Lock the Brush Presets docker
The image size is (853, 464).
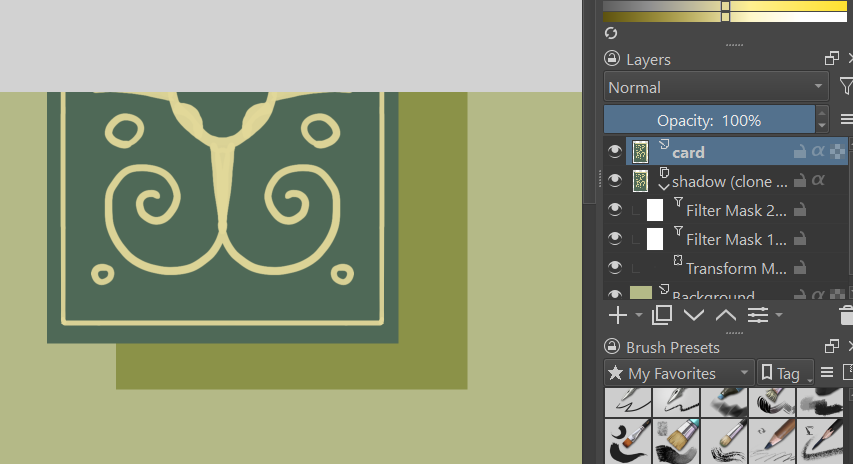(x=612, y=347)
